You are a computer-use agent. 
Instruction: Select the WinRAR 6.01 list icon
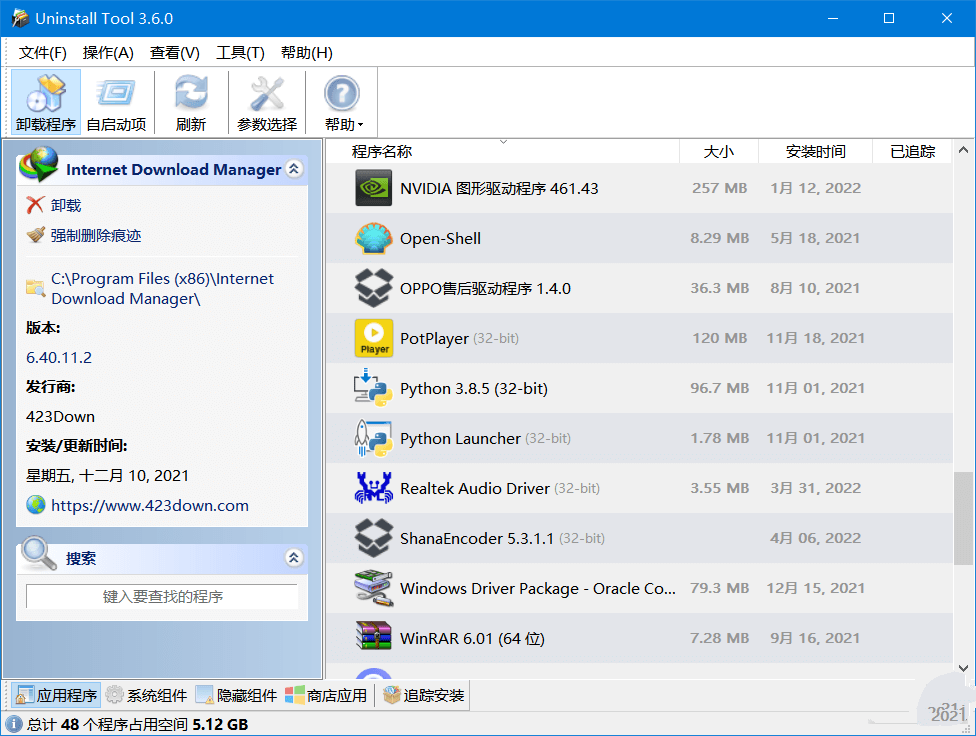point(374,638)
